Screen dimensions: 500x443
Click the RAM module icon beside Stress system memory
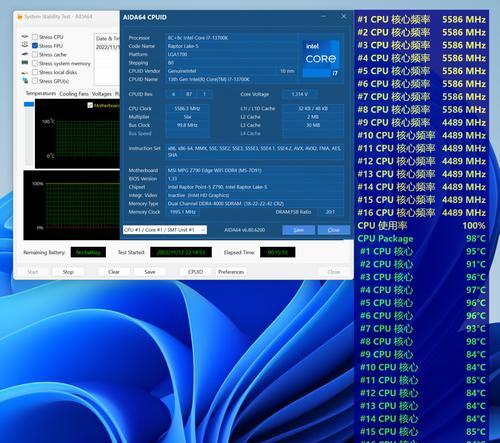pos(25,62)
